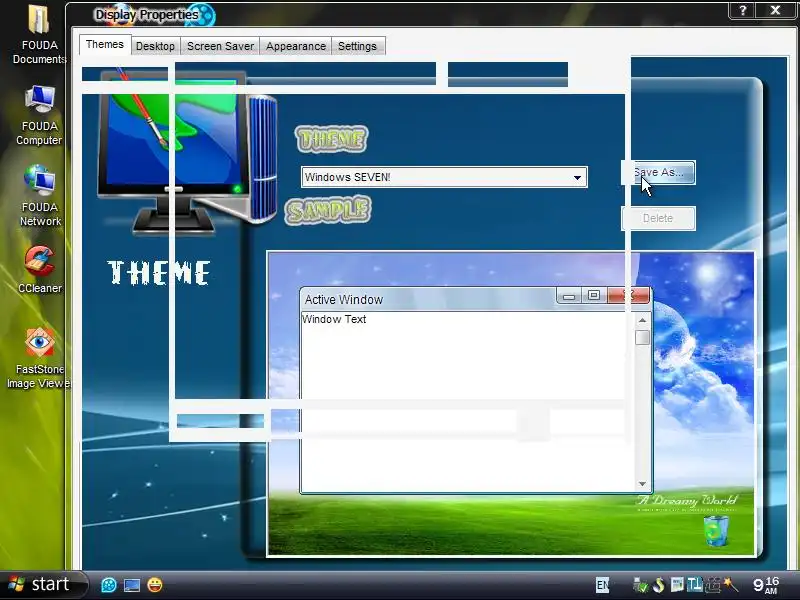
Task: Click the Window Text sample text
Action: click(x=334, y=319)
